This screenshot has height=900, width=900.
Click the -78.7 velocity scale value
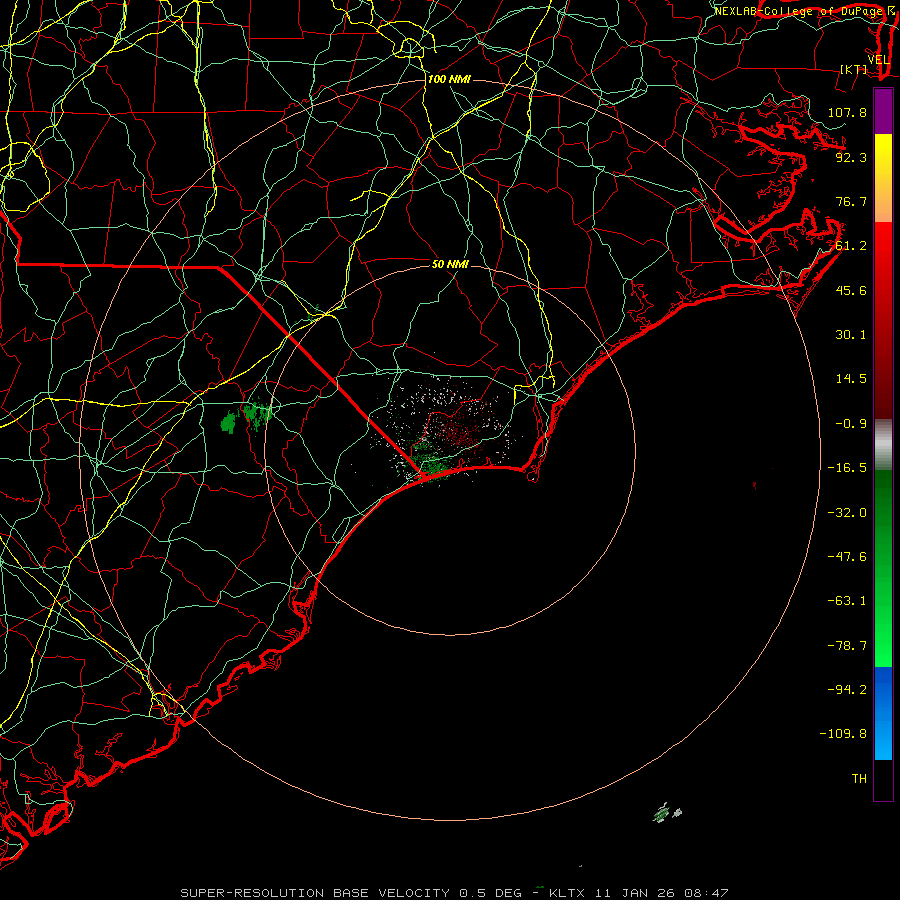click(847, 646)
